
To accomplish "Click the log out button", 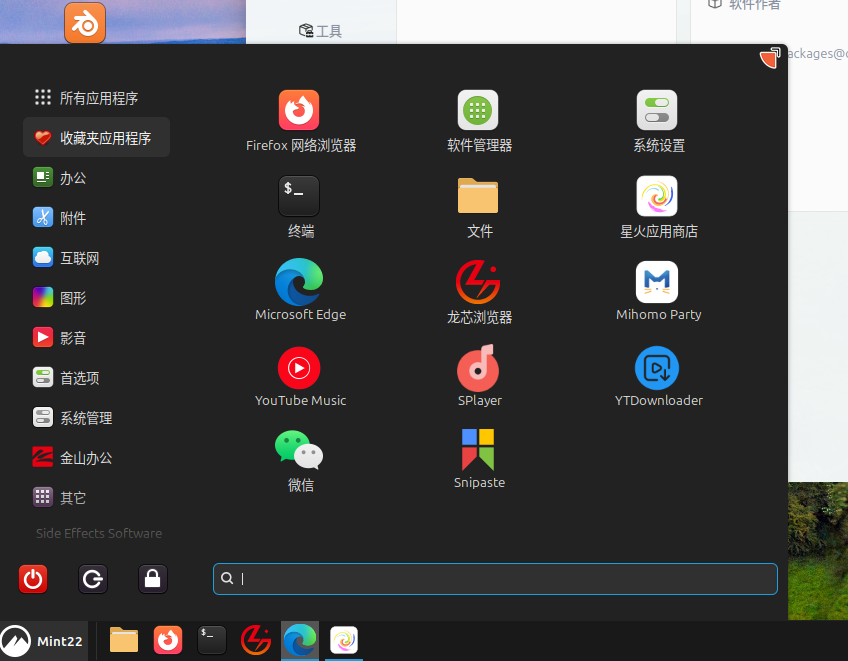I will (x=93, y=579).
